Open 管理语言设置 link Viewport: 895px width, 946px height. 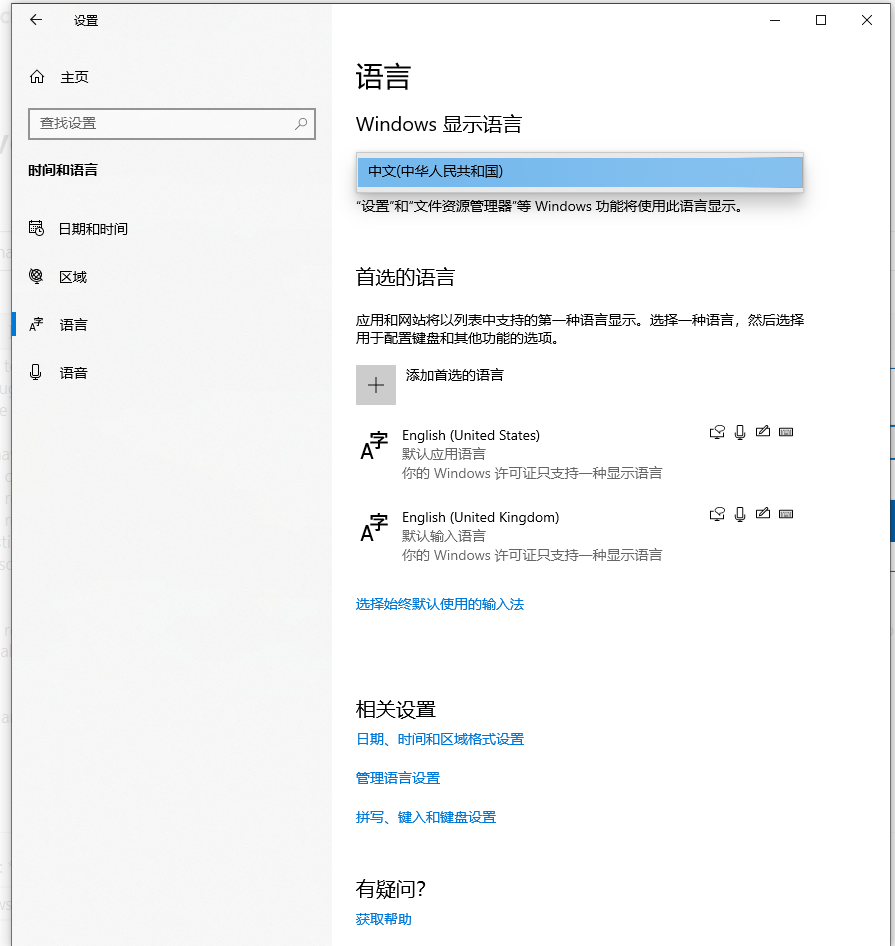click(398, 778)
